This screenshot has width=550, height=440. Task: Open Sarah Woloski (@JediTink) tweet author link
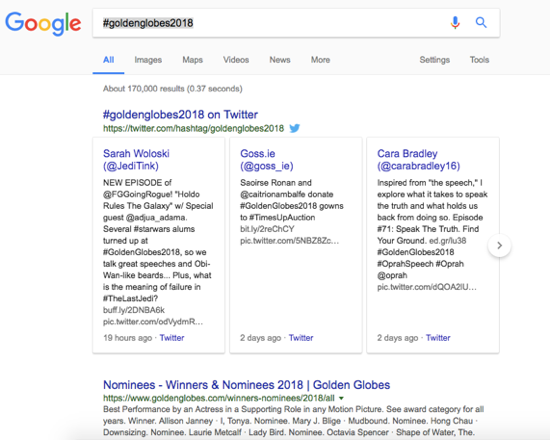point(136,160)
